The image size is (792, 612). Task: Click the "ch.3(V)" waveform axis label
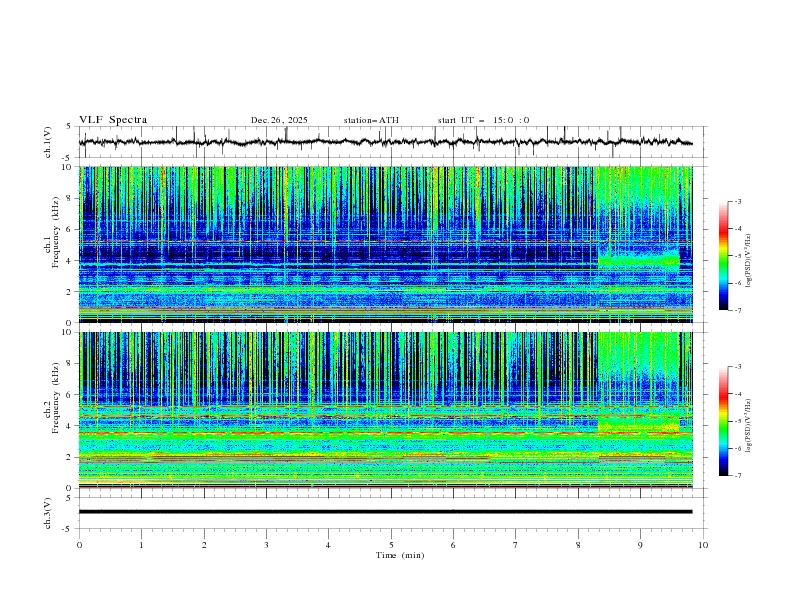[47, 513]
